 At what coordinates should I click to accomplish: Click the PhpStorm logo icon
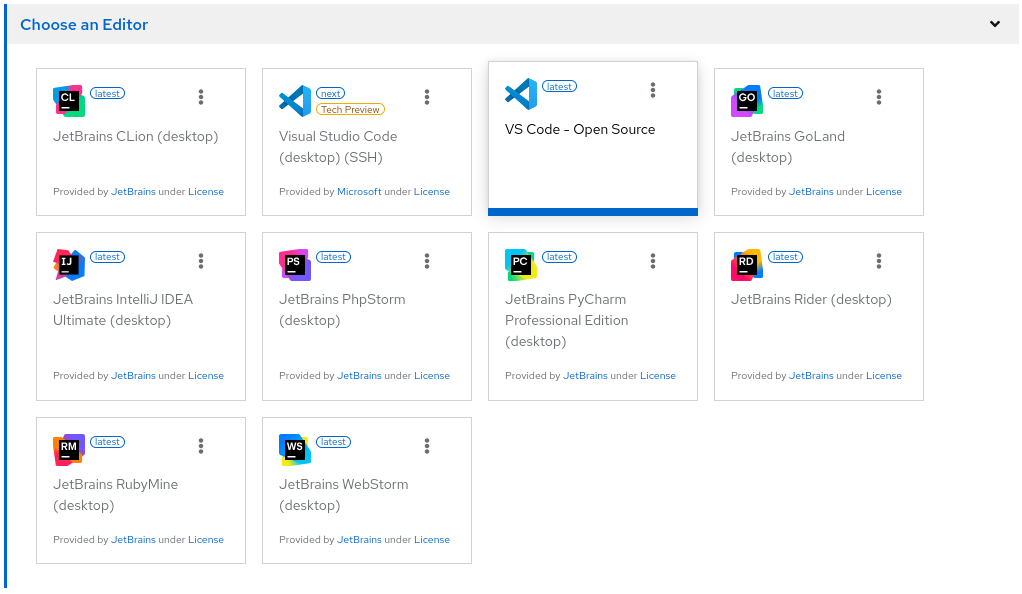click(295, 265)
